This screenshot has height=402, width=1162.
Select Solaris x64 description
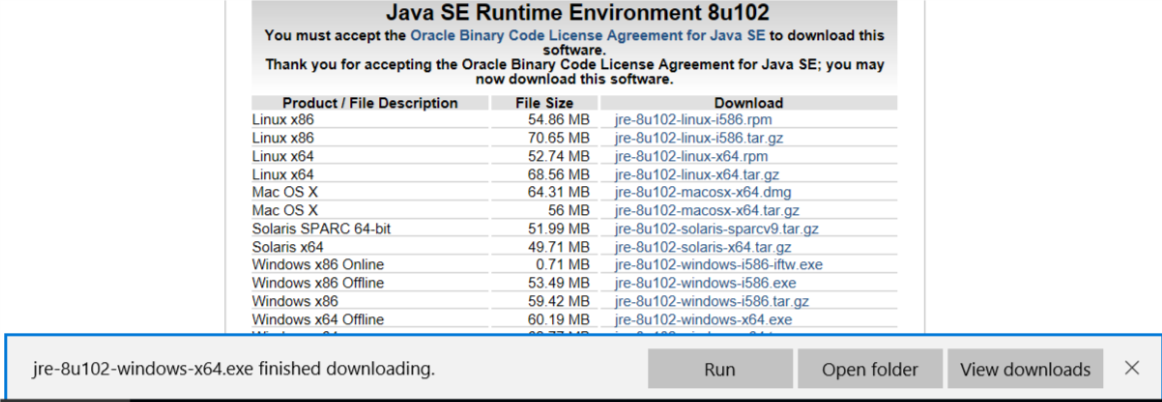[x=288, y=247]
